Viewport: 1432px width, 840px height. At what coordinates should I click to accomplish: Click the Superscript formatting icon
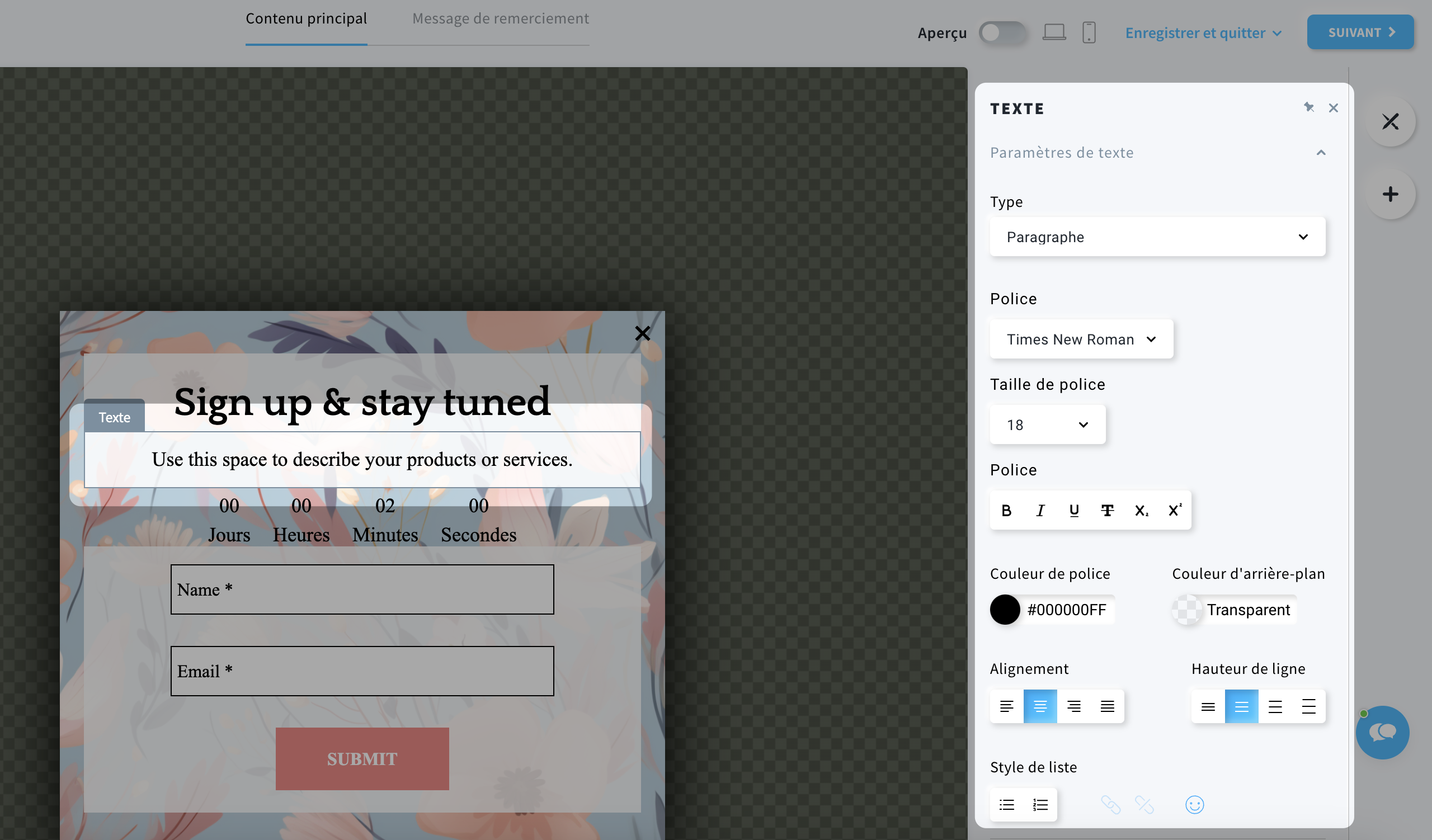[x=1175, y=510]
